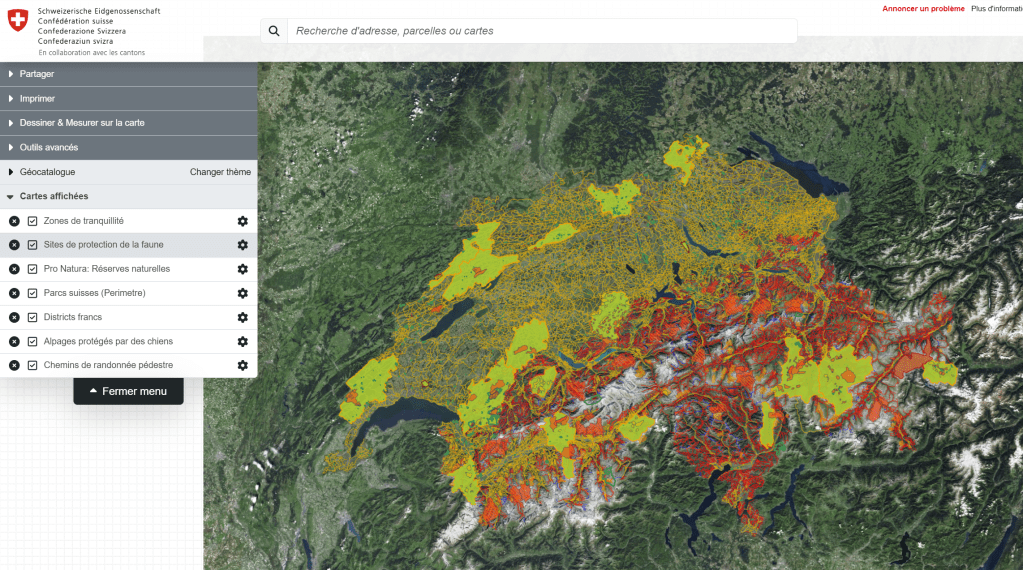This screenshot has height=570, width=1023.
Task: Expand the Imprimer section
Action: tap(37, 99)
